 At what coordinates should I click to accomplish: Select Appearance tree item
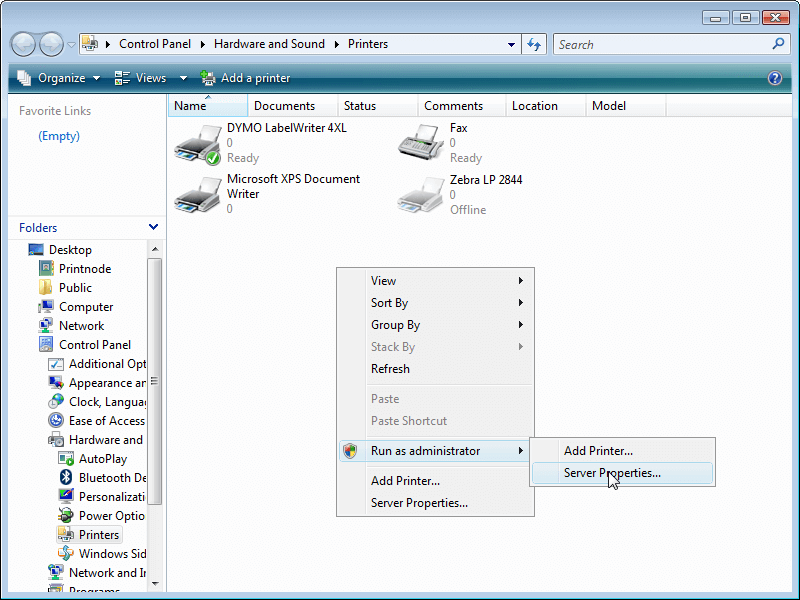(x=96, y=383)
